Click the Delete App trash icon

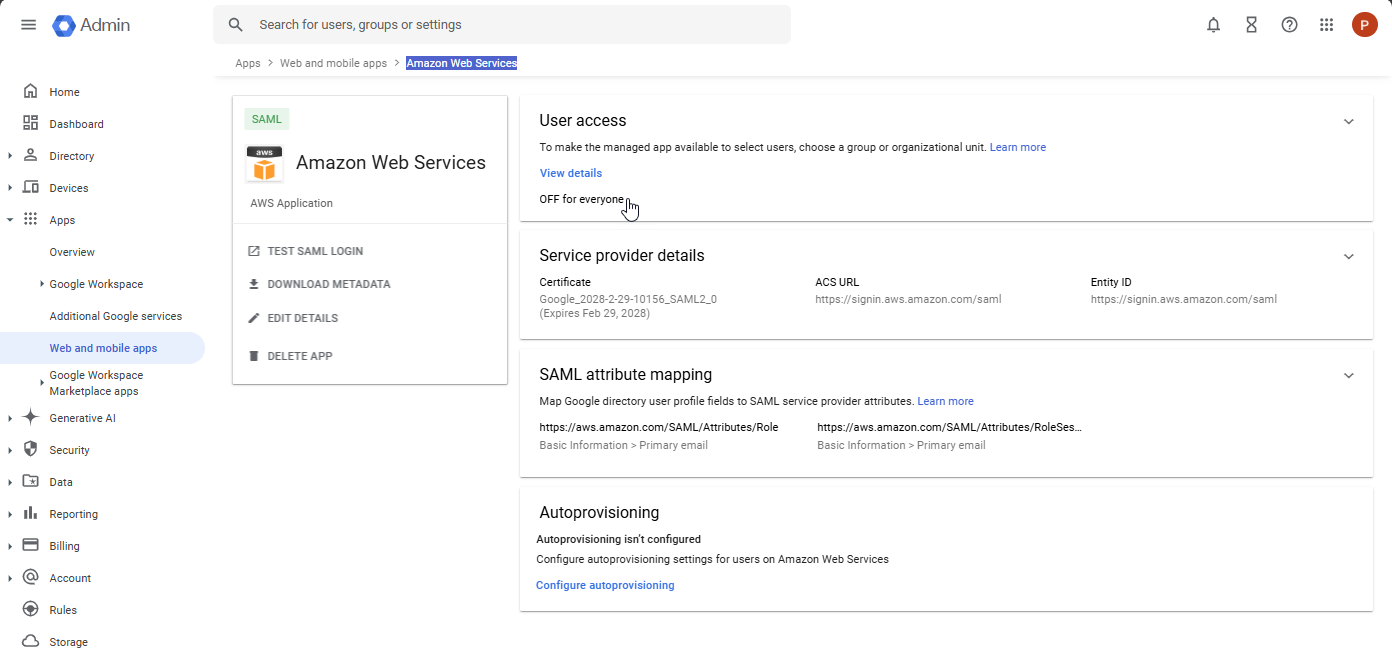click(253, 356)
